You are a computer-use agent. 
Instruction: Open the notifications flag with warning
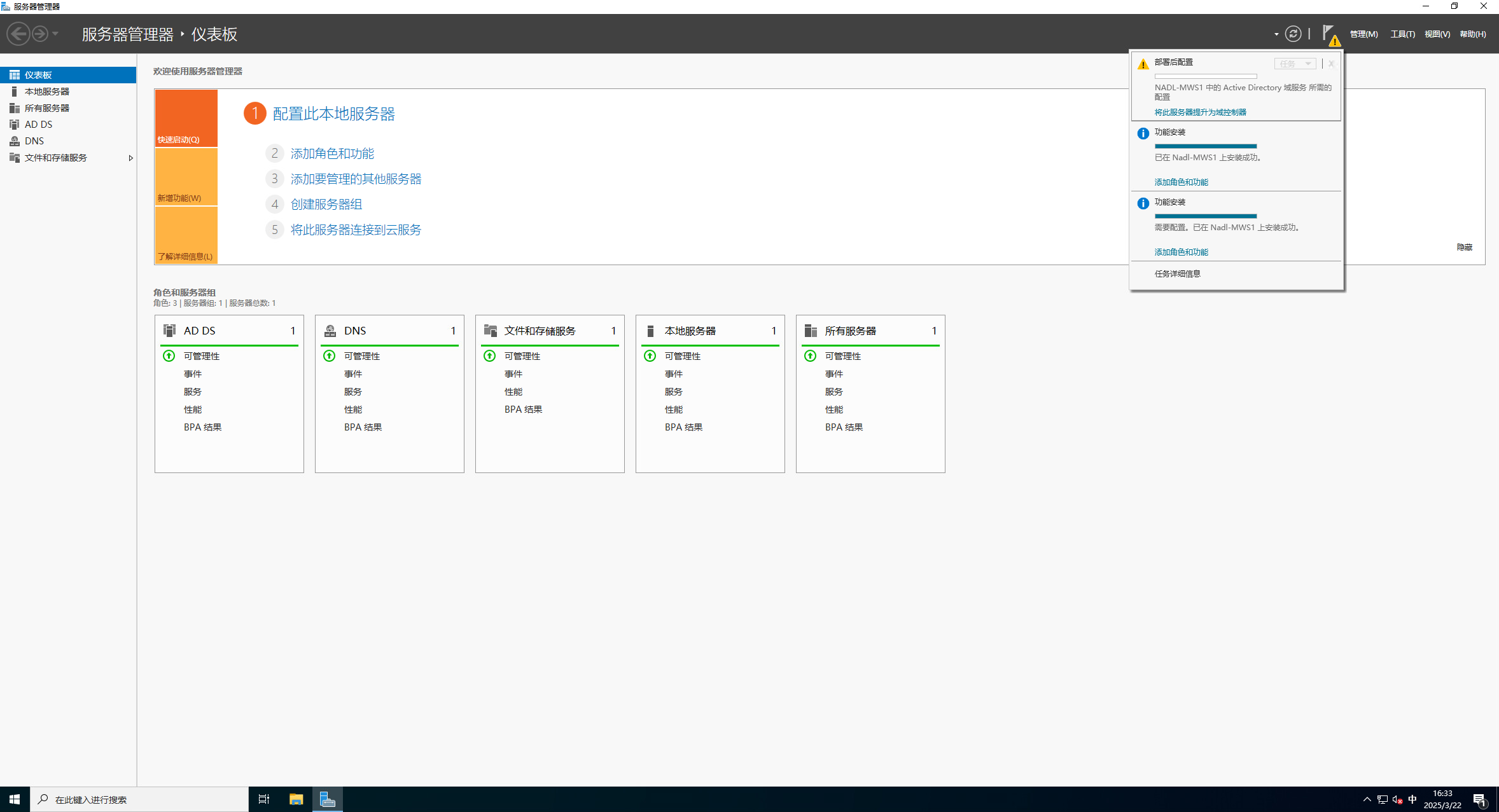click(1330, 35)
